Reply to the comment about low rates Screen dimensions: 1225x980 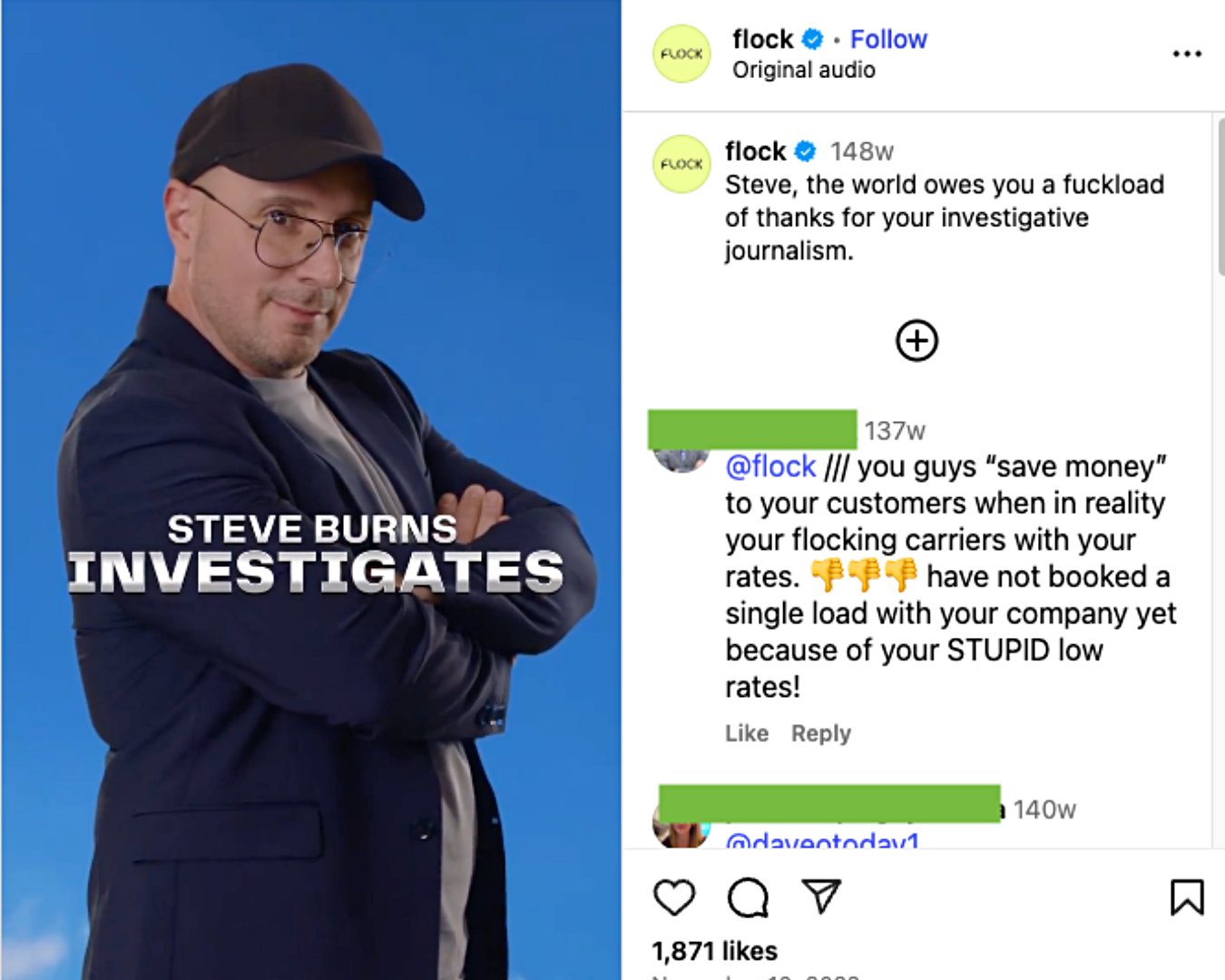click(x=821, y=733)
